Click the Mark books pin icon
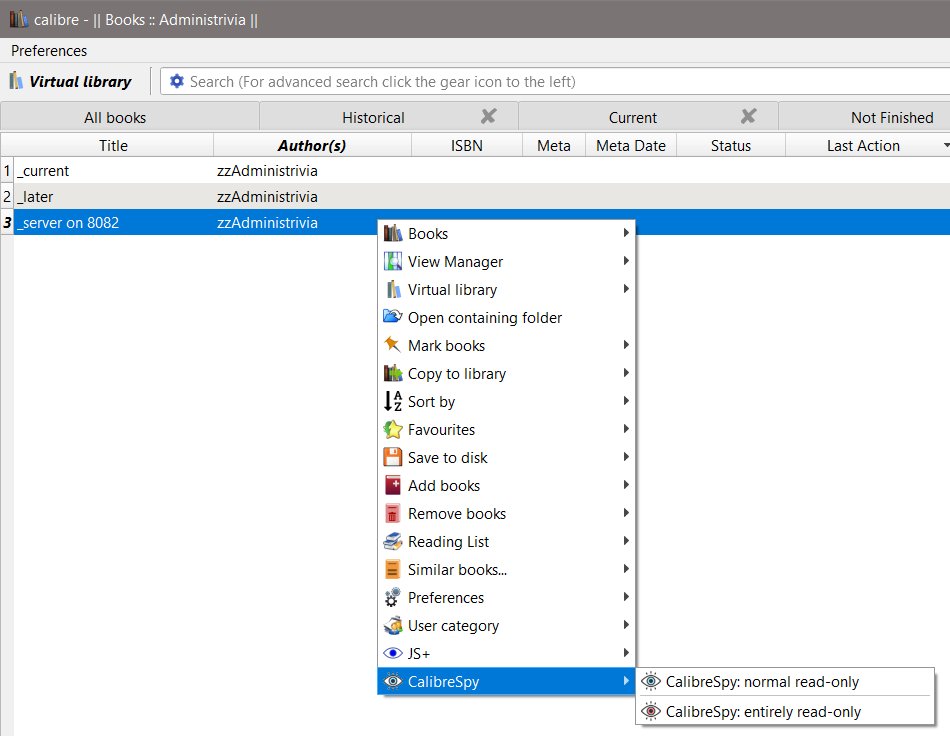The height and width of the screenshot is (736, 950). coord(393,345)
